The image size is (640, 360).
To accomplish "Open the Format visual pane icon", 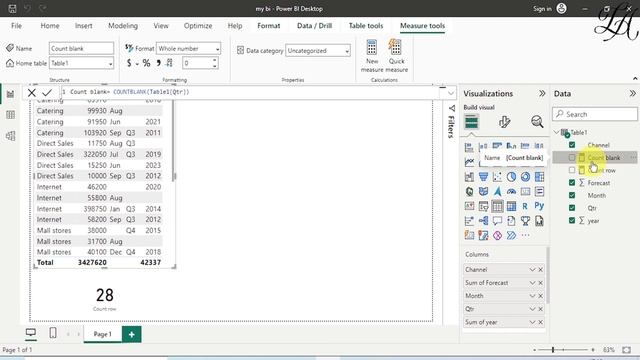I will tap(504, 122).
